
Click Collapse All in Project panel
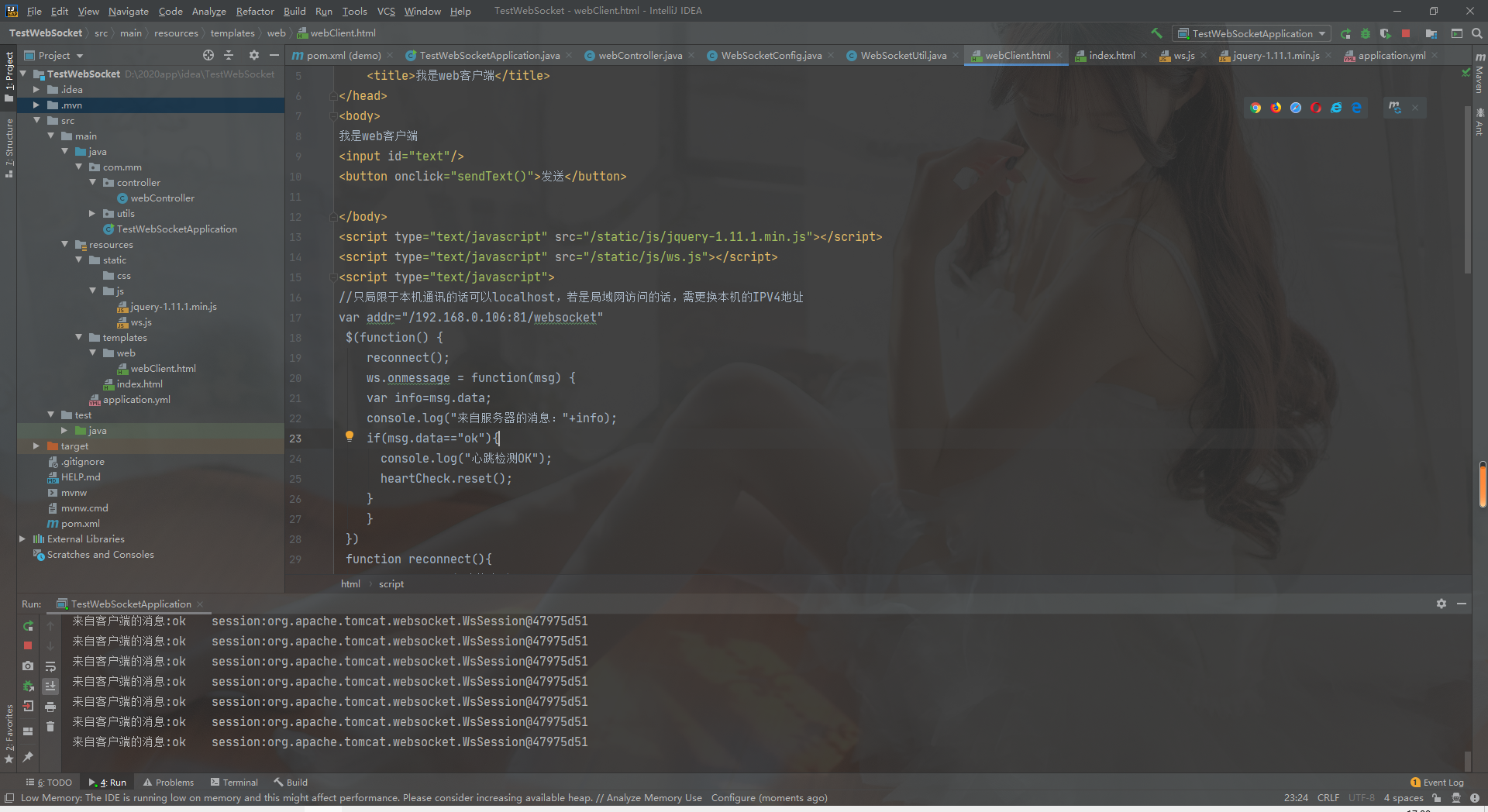point(229,55)
